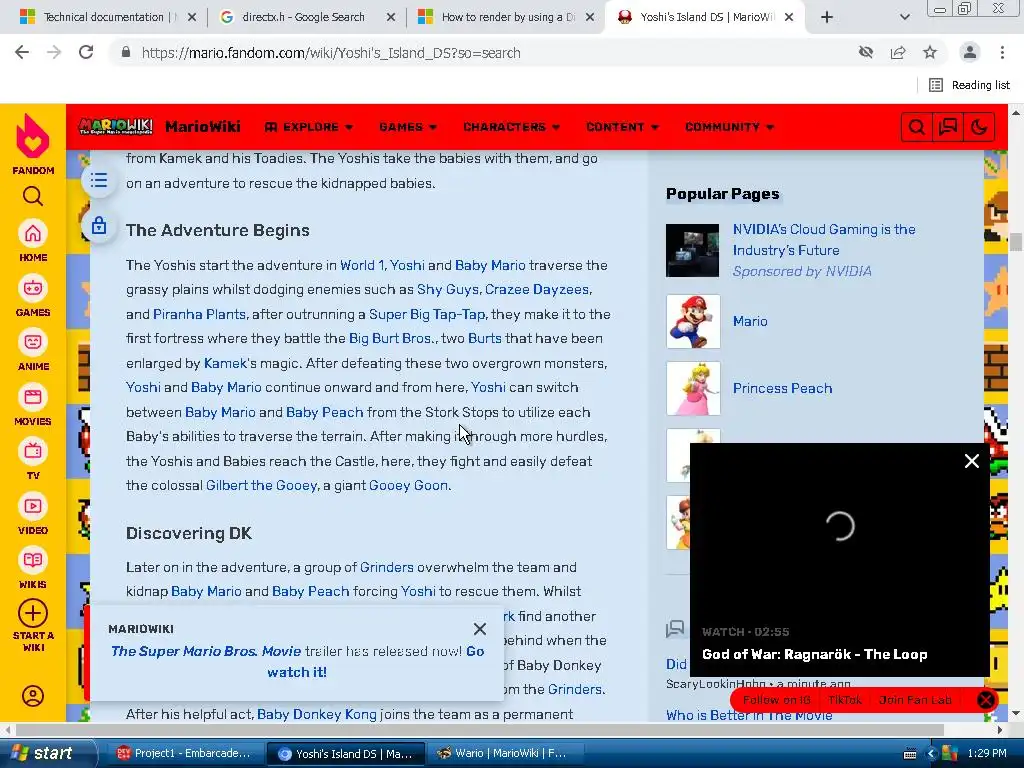Dismiss red social bar with X
Viewport: 1024px width, 768px height.
(x=985, y=700)
